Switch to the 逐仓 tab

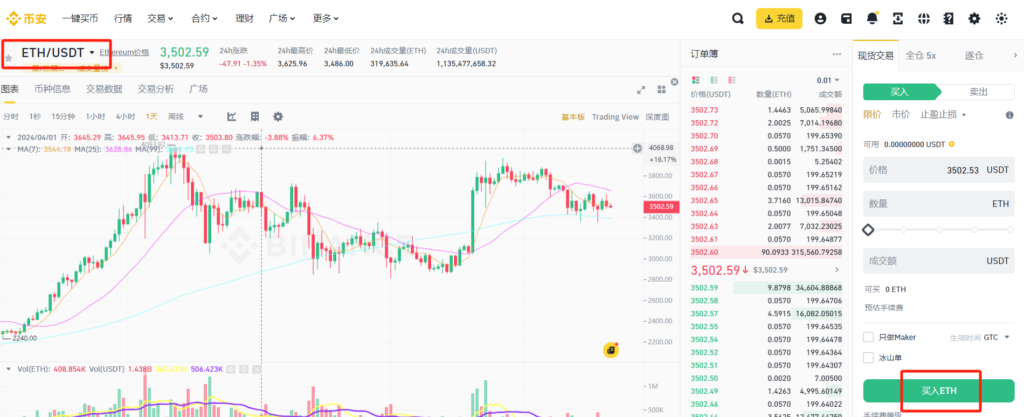click(974, 55)
